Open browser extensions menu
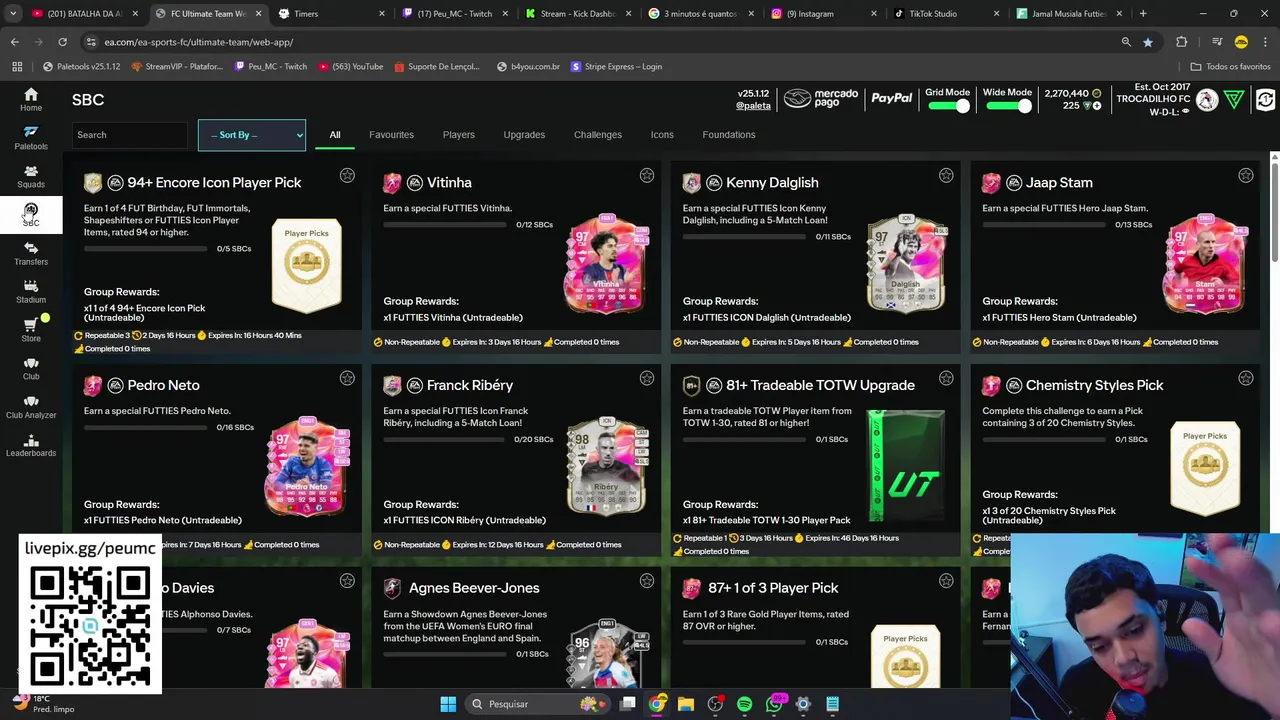 [1182, 42]
